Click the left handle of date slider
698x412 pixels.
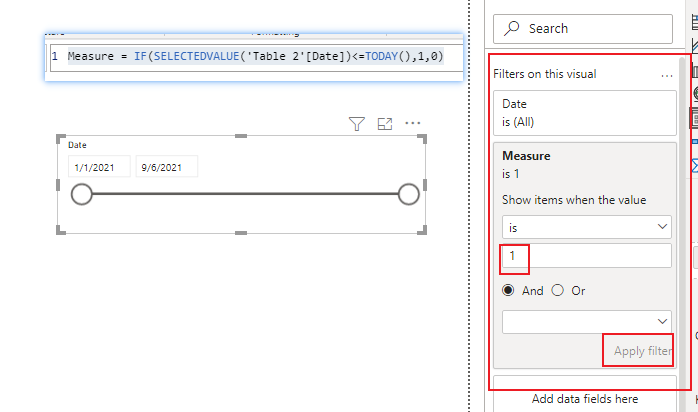[81, 194]
